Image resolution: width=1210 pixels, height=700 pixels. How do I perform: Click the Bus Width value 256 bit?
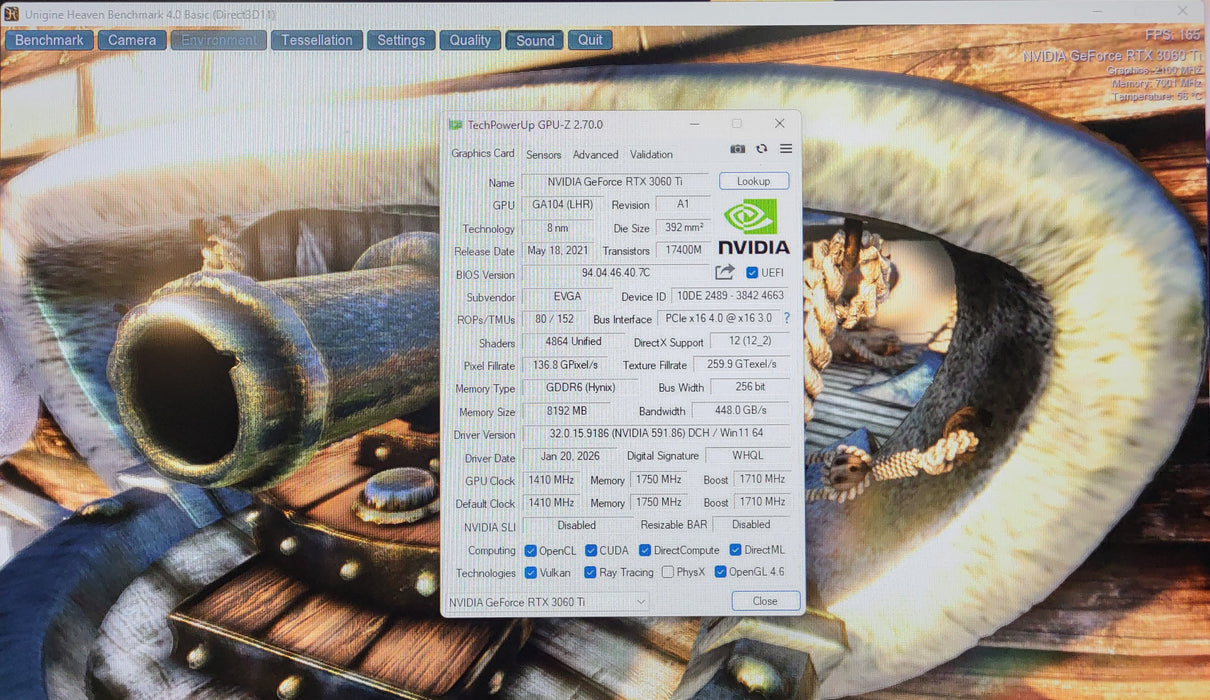(749, 387)
